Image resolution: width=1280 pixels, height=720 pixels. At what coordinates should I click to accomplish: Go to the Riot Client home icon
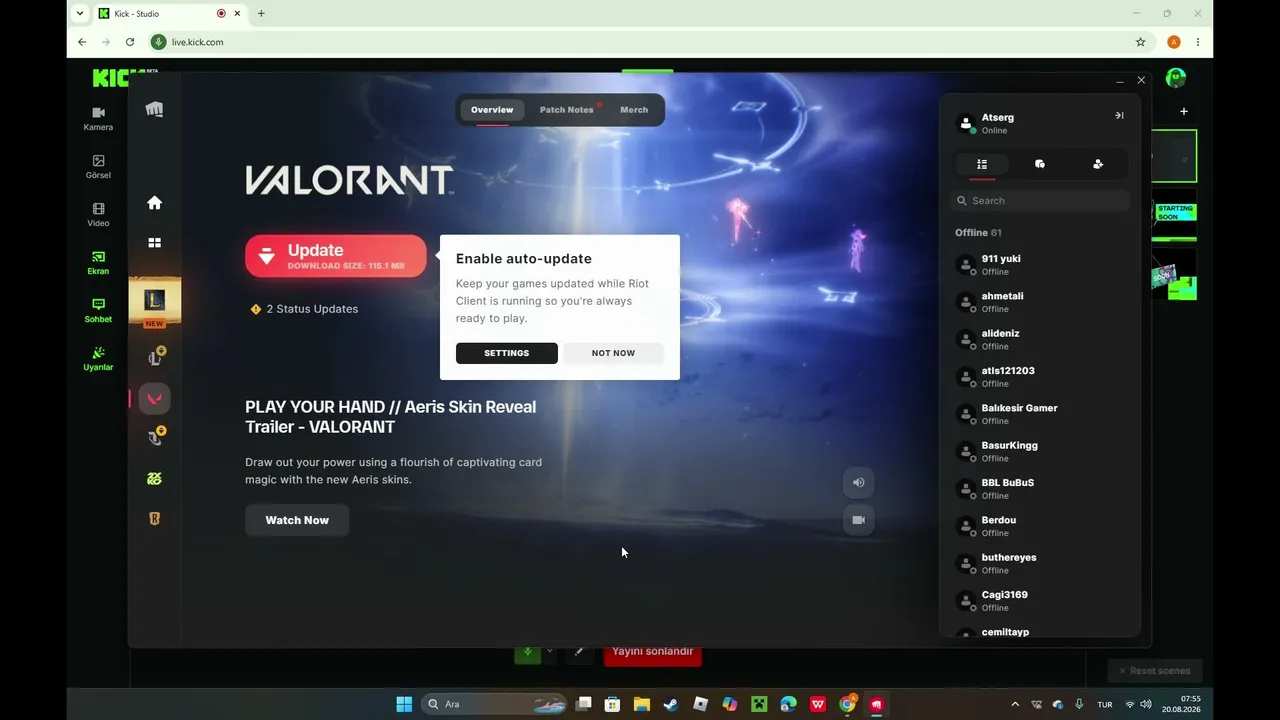[154, 203]
